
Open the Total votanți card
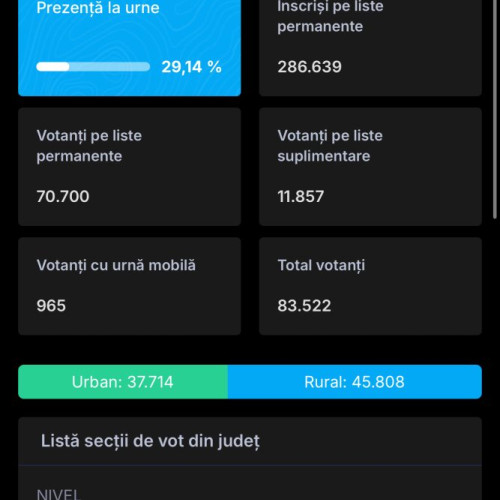tap(370, 286)
